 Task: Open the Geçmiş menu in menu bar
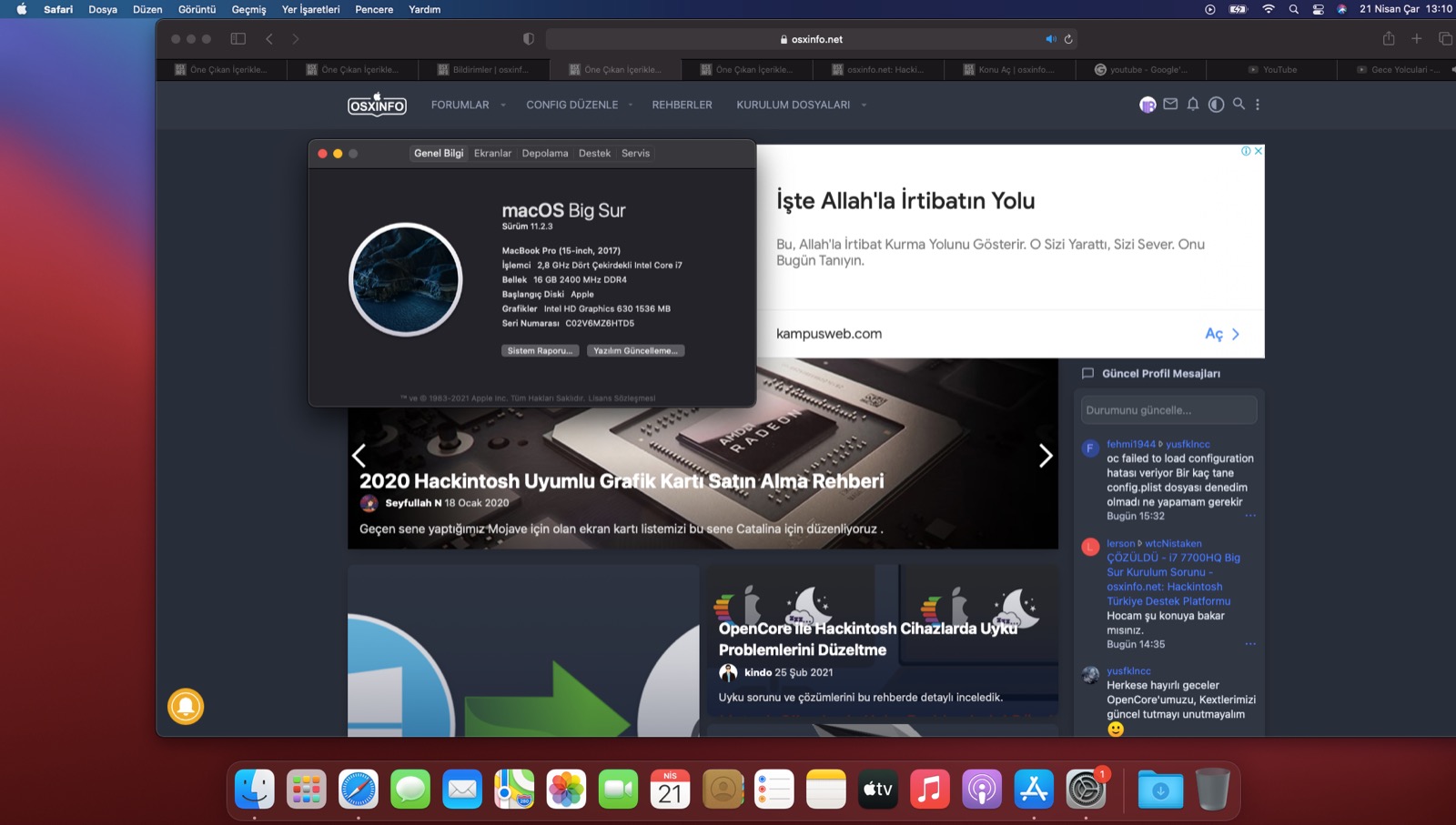248,9
